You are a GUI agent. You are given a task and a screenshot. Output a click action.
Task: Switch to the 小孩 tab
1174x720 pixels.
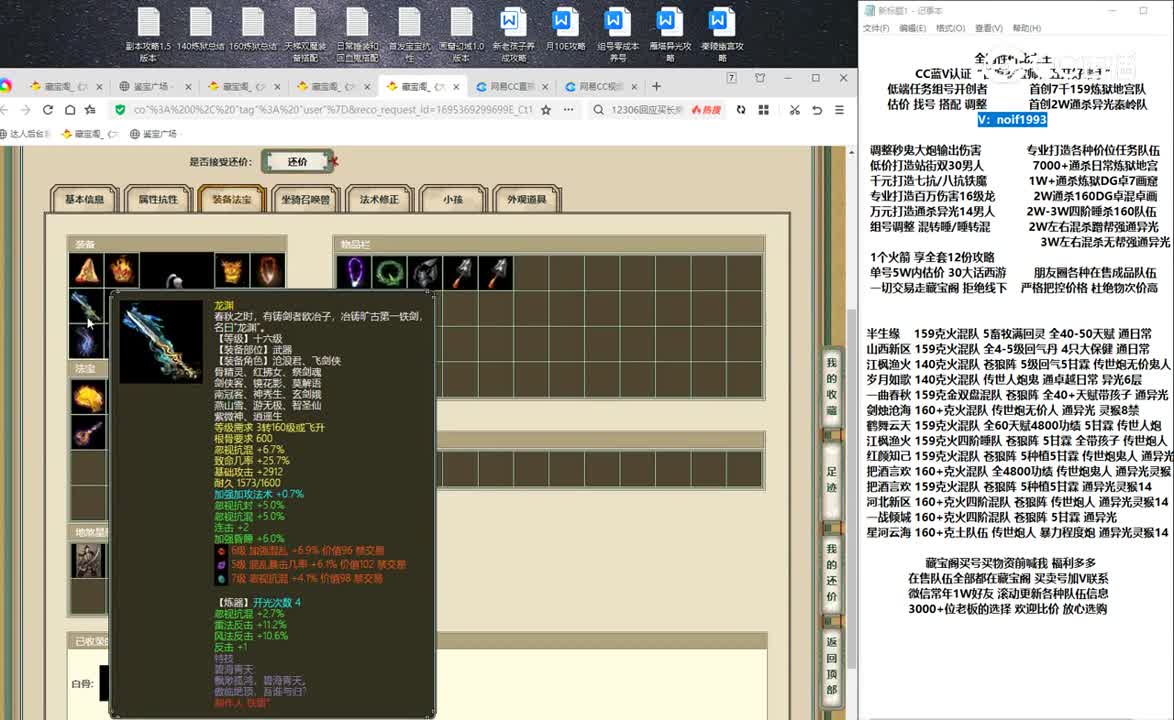[452, 200]
